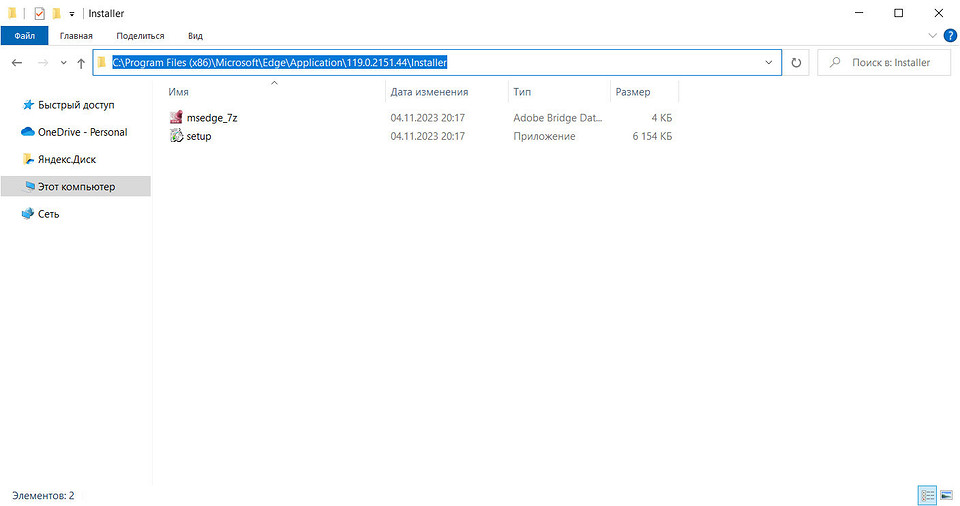Image resolution: width=960 pixels, height=506 pixels.
Task: Open Windows Explorer help icon
Action: point(950,36)
